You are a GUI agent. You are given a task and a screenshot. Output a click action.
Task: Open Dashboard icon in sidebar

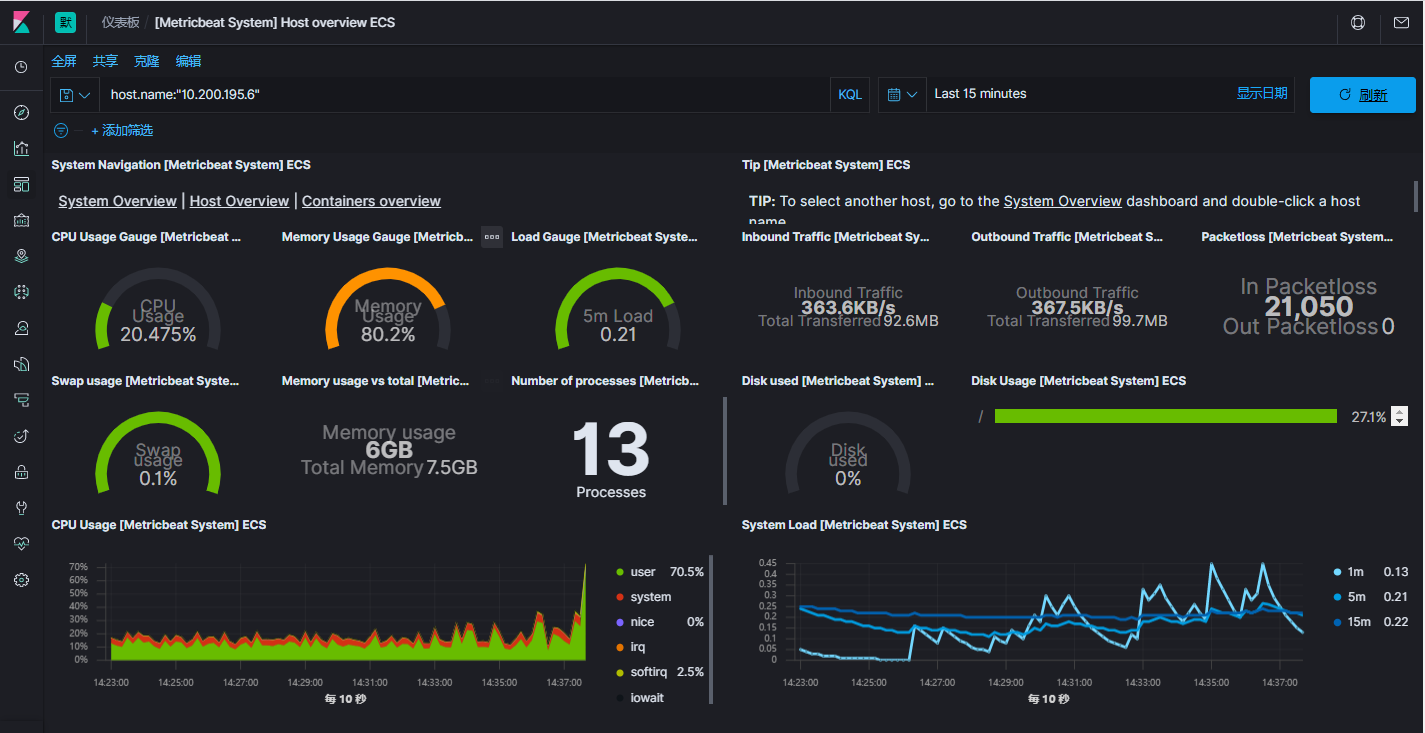[21, 184]
